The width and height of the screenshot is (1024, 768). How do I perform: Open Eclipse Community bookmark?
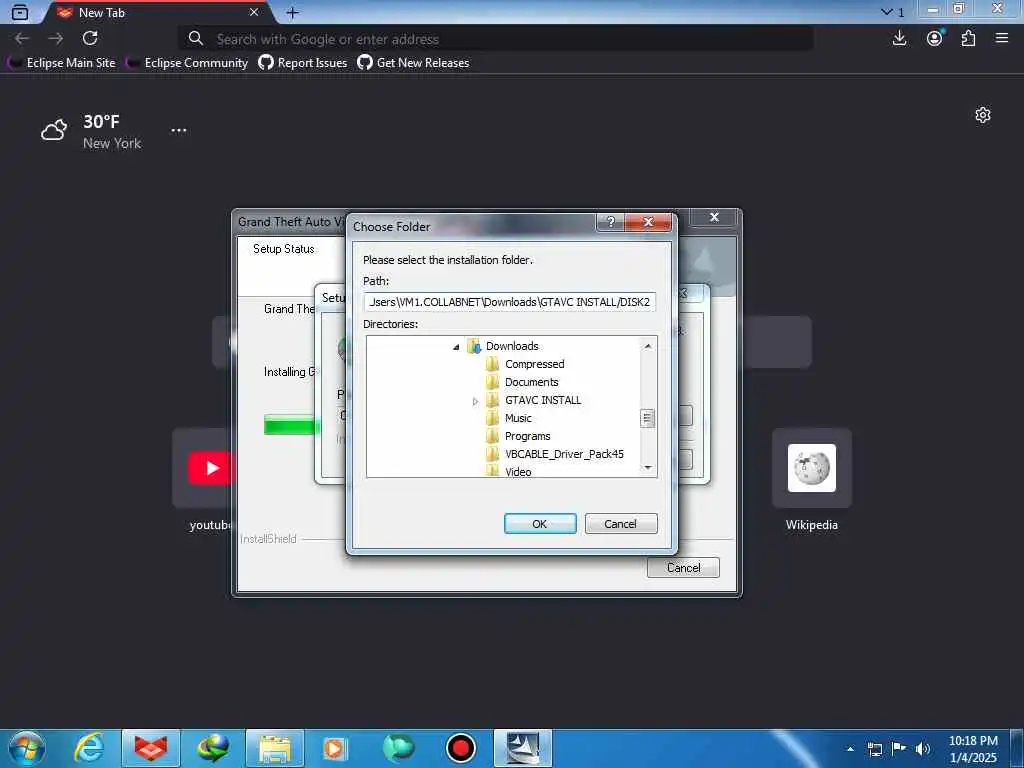187,63
